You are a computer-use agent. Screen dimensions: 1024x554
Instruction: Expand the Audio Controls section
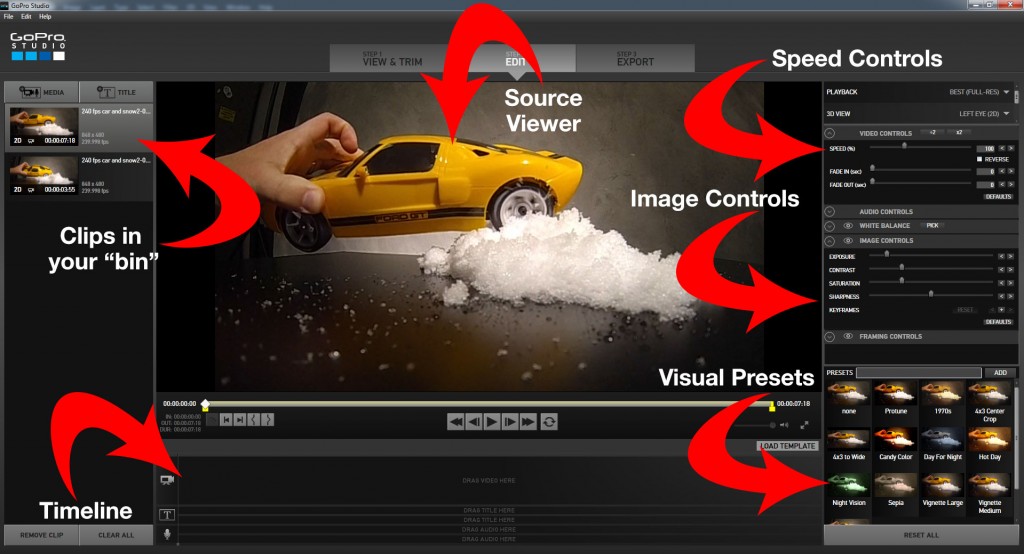[x=830, y=212]
